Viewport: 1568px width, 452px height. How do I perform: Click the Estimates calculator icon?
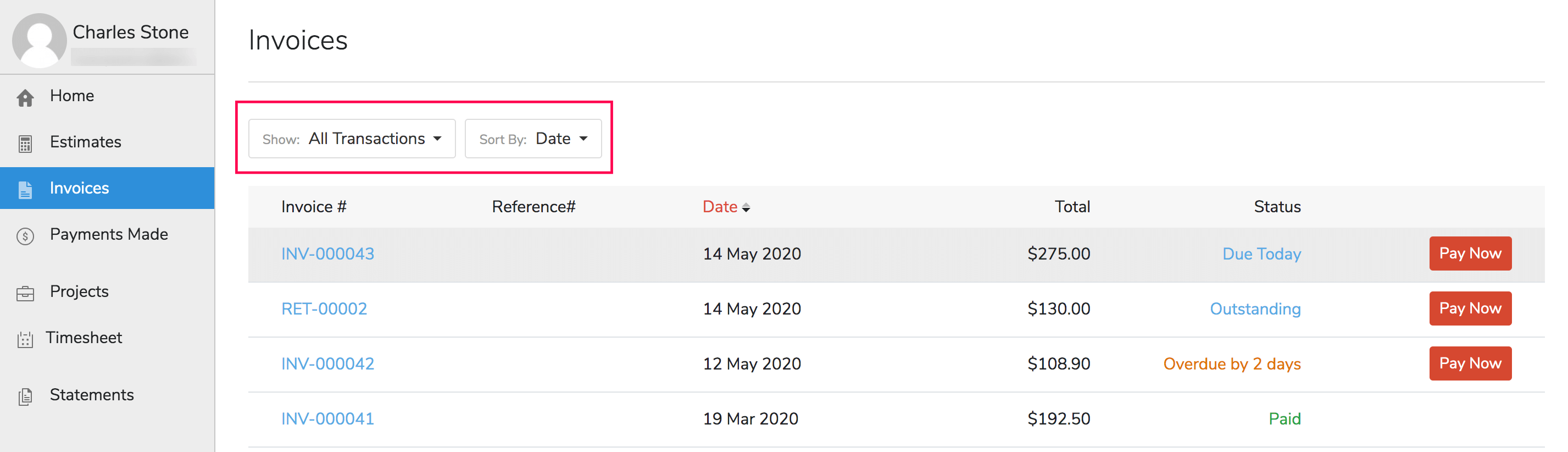(x=25, y=144)
